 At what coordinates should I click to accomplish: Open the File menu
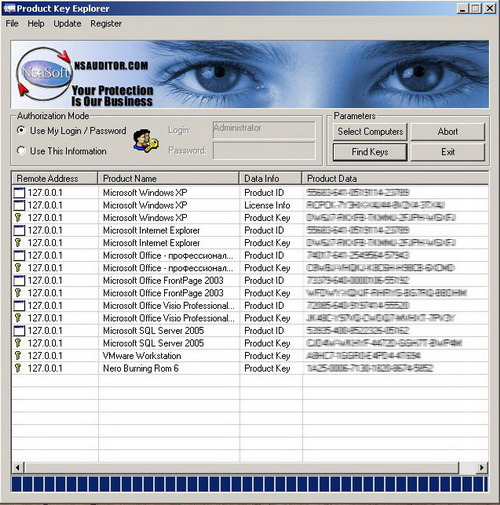[12, 24]
